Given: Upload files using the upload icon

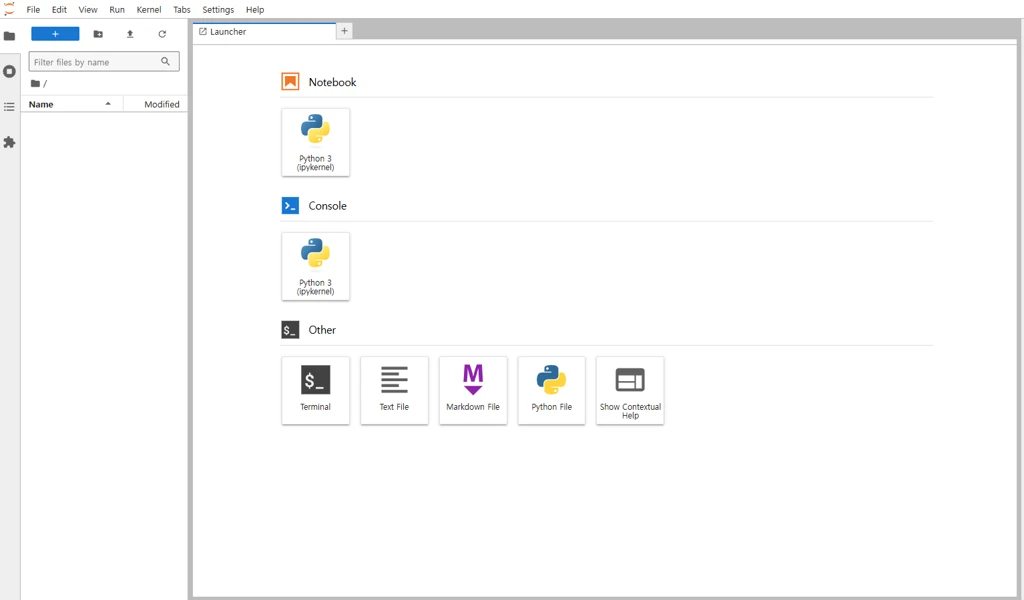Looking at the screenshot, I should (129, 33).
